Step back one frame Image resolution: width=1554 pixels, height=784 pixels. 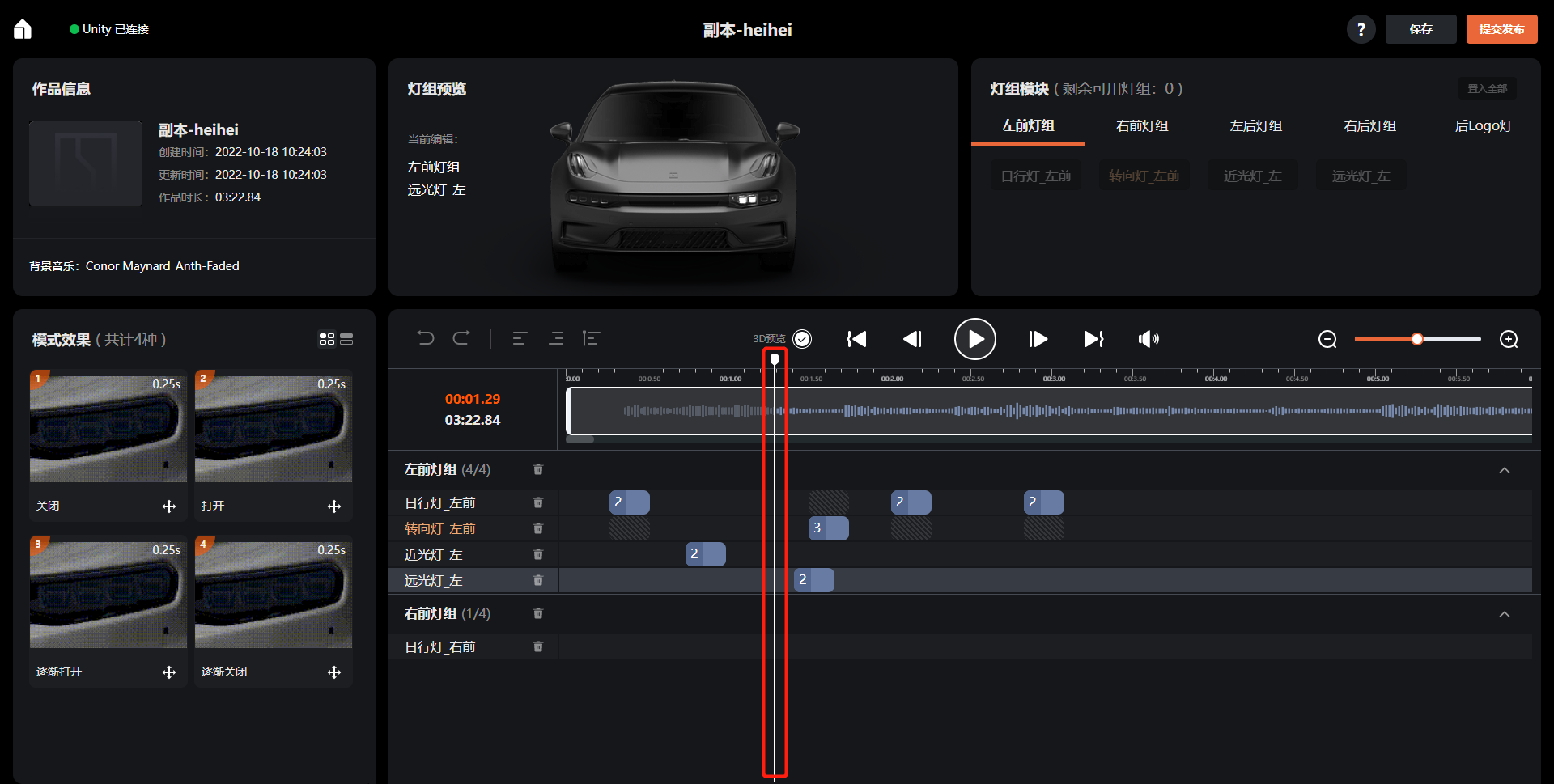[912, 339]
